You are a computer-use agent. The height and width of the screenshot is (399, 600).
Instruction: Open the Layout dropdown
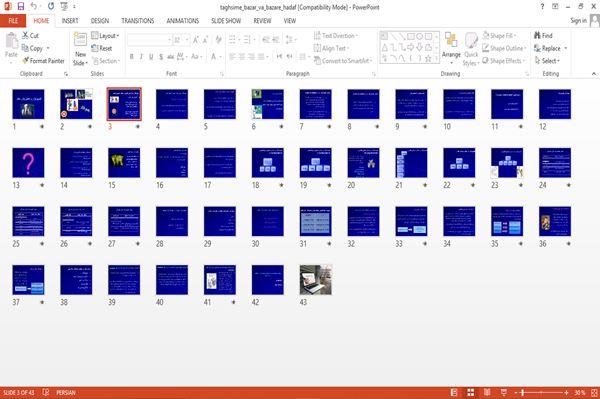pyautogui.click(x=105, y=36)
